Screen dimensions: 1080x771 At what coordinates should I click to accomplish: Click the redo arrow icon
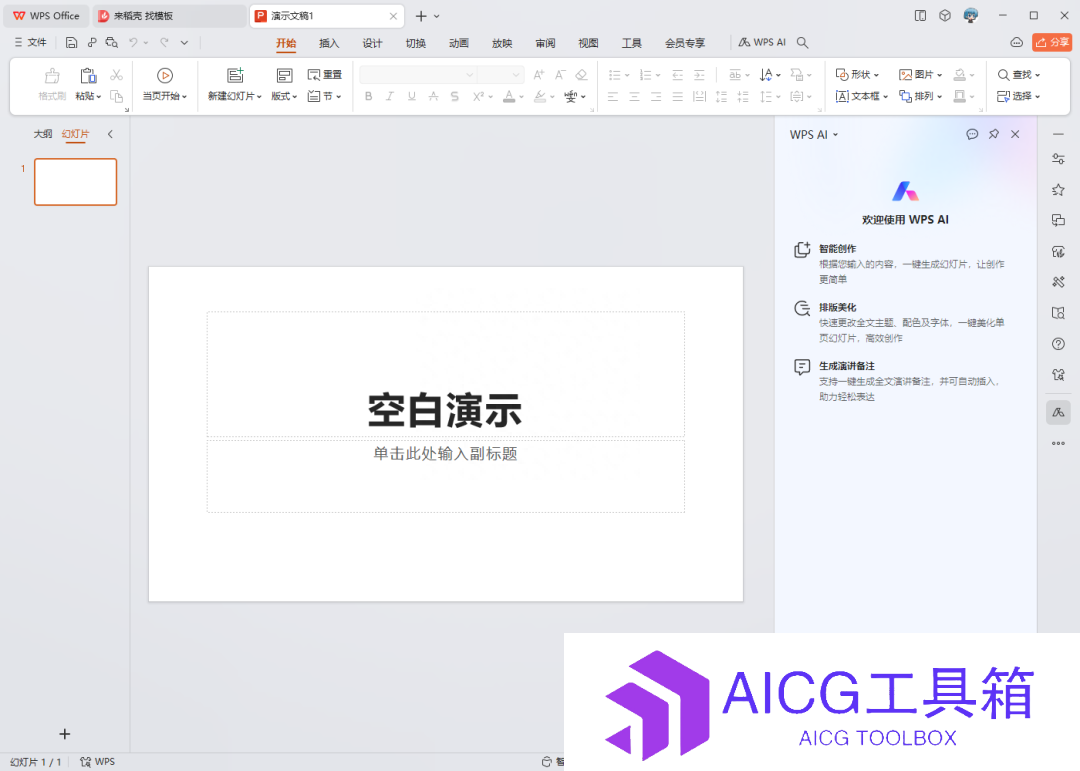point(165,43)
